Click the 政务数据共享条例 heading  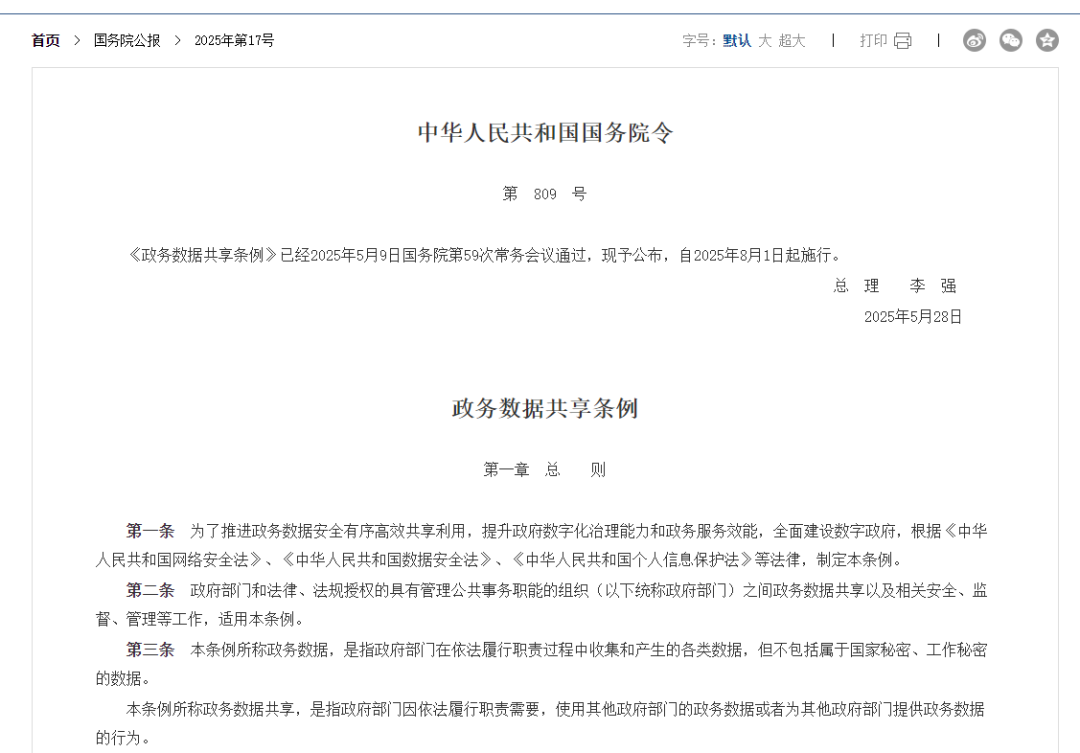click(545, 408)
